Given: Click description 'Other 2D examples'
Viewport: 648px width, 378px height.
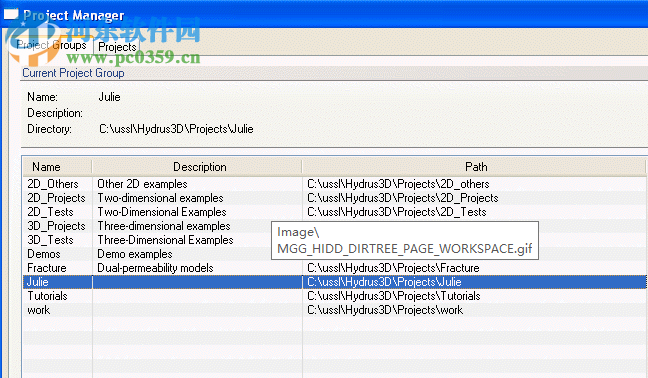Looking at the screenshot, I should pos(142,184).
